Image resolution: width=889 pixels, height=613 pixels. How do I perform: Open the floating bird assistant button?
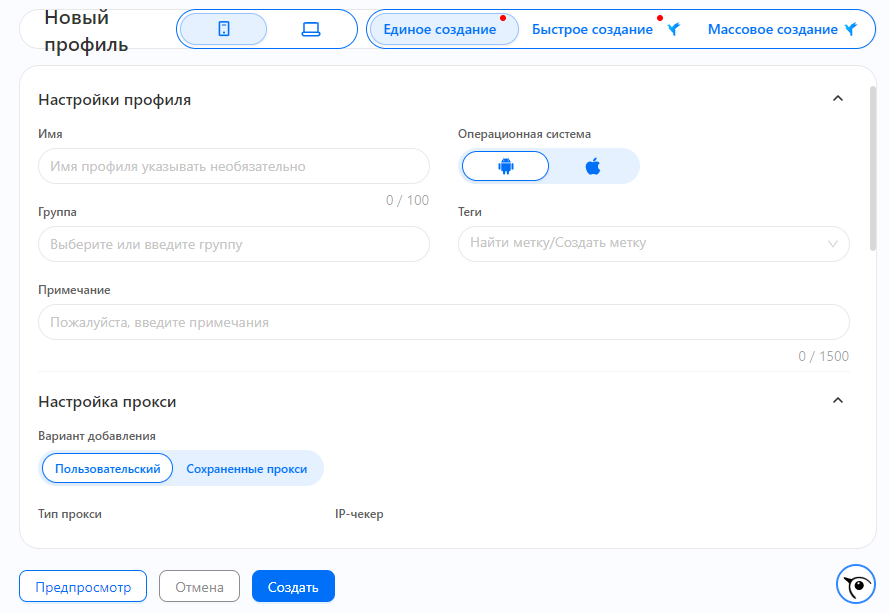[x=856, y=584]
